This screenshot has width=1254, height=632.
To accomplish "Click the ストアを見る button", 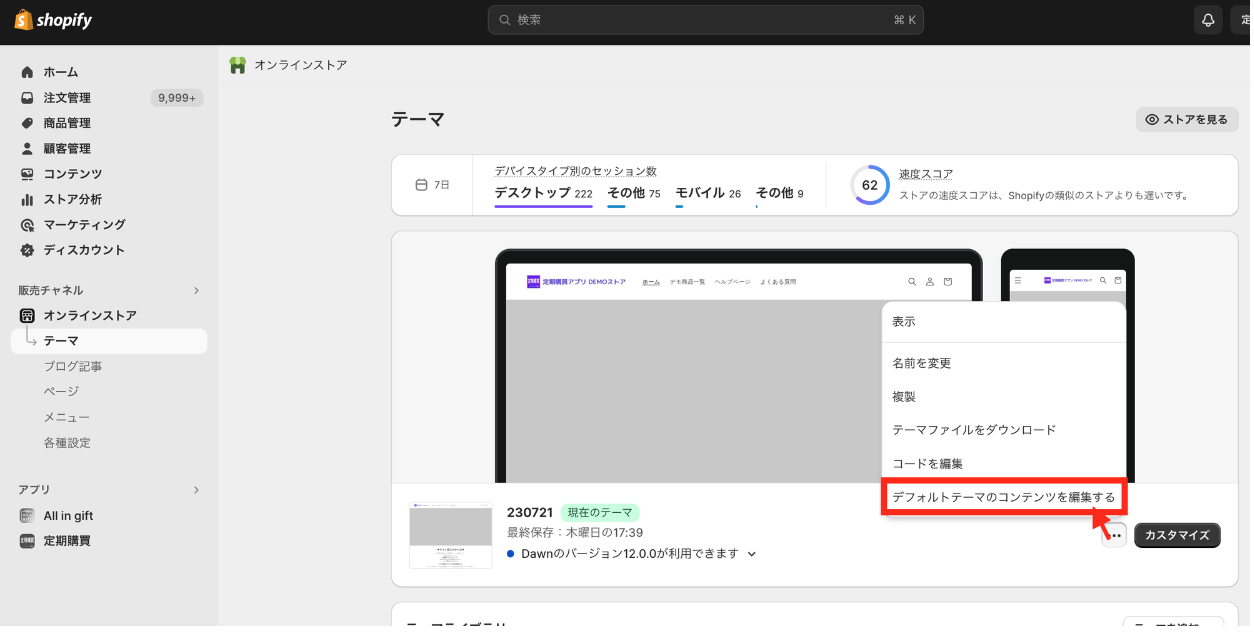I will pos(1186,120).
